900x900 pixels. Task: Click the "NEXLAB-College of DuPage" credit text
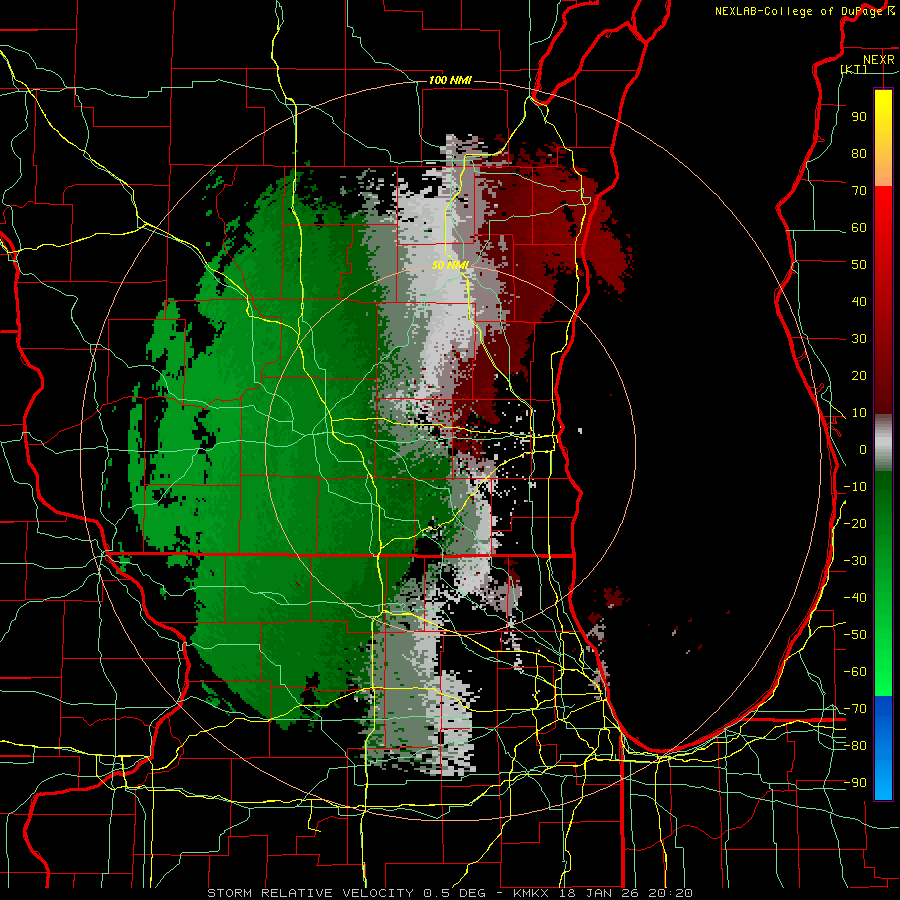click(x=798, y=11)
